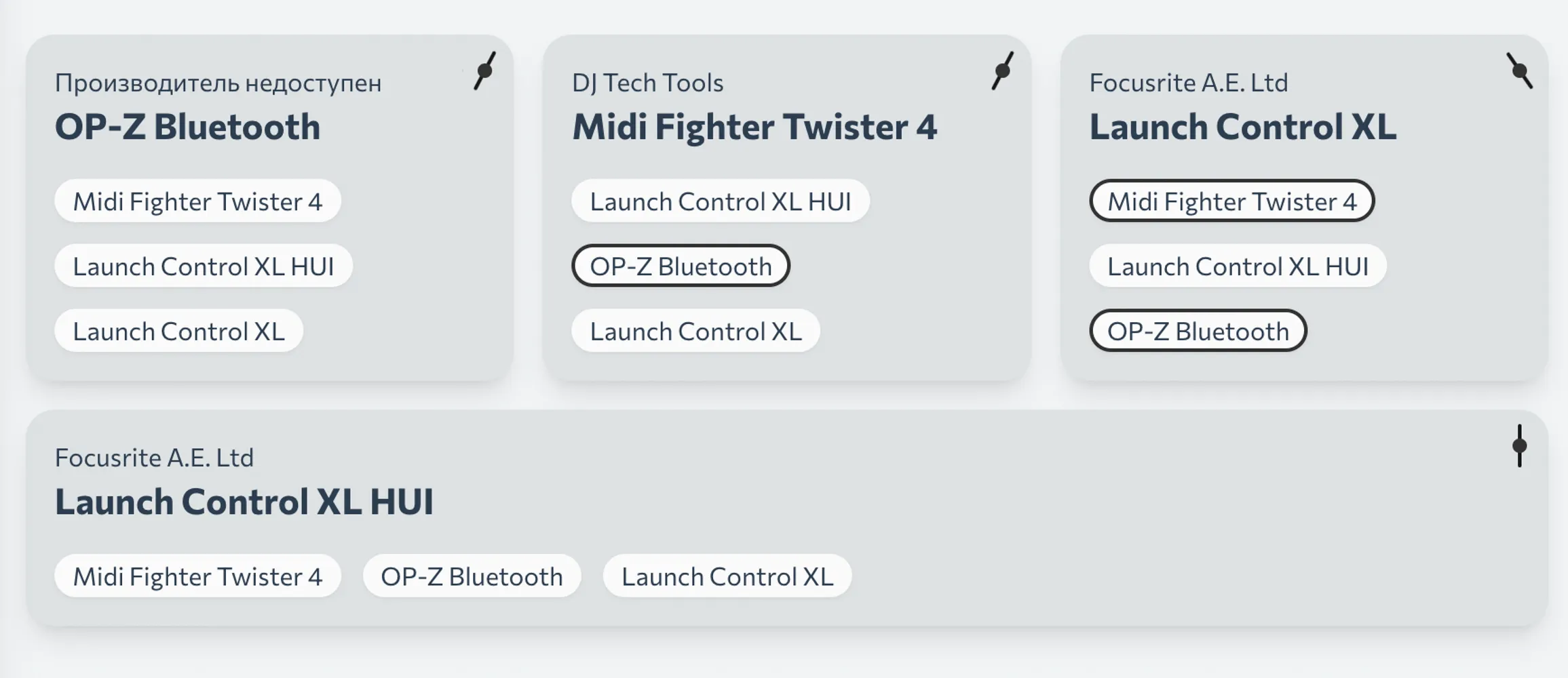Toggle the Midi Fighter Twister 4 chip on Launch Control XL card
1568x678 pixels.
[1231, 201]
